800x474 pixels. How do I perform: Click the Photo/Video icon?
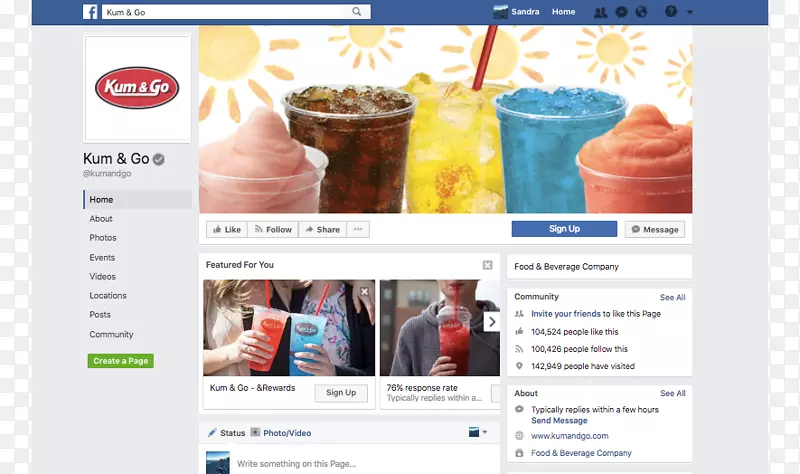pos(255,432)
